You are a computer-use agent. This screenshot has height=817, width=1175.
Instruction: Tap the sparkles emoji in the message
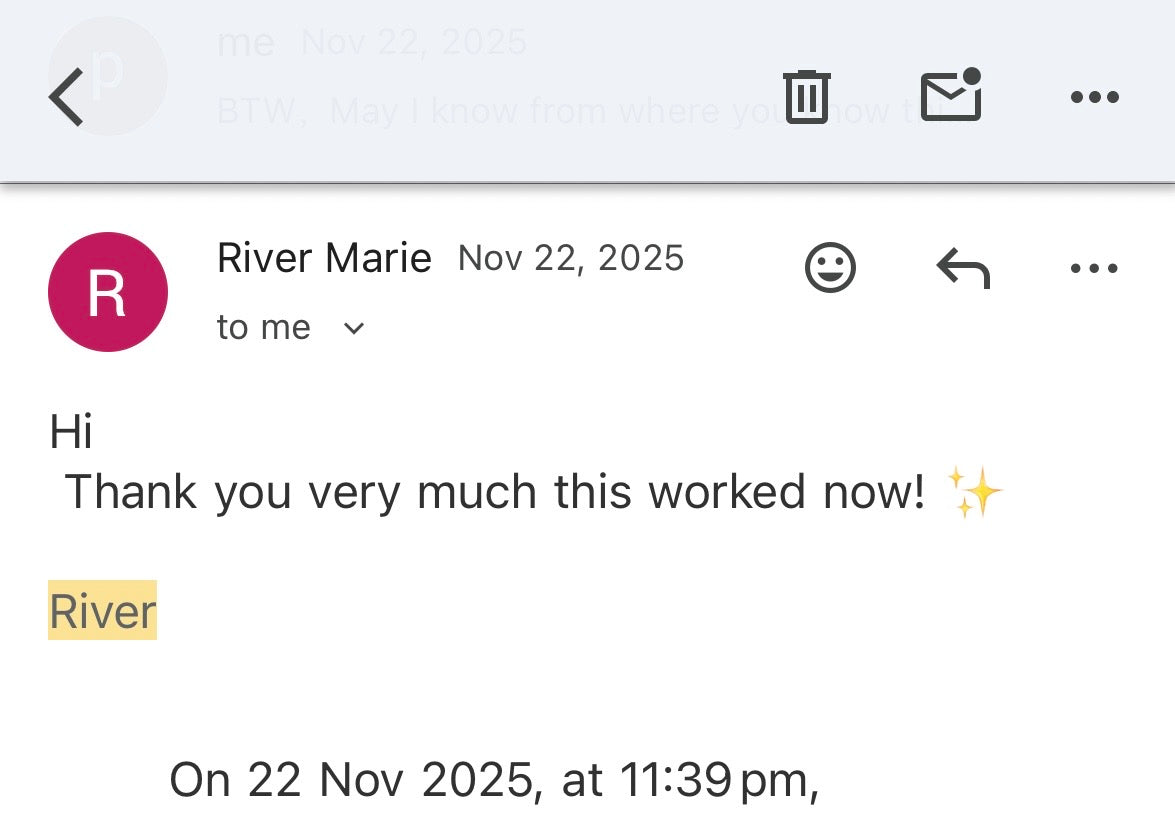[x=974, y=493]
